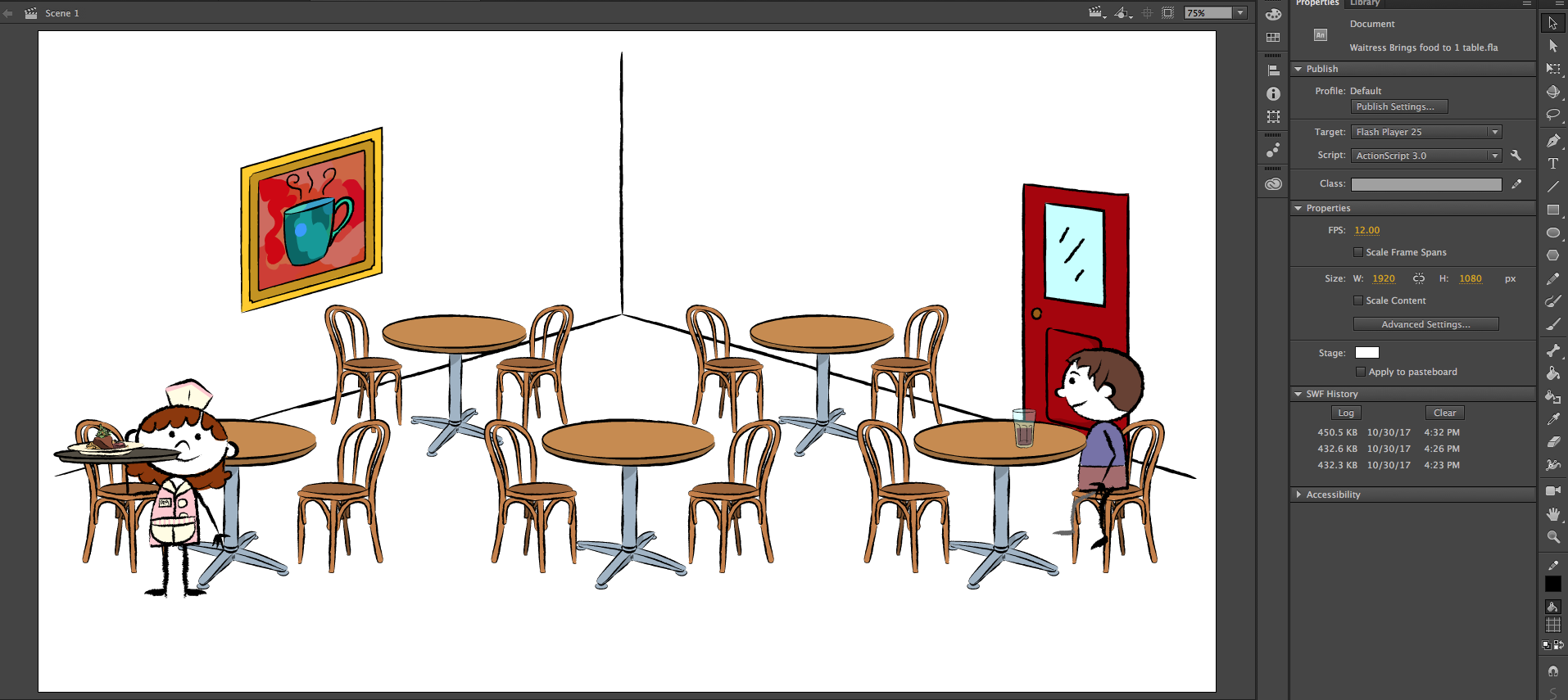The width and height of the screenshot is (1568, 700).
Task: Click the white Stage color swatch
Action: pyautogui.click(x=1366, y=353)
